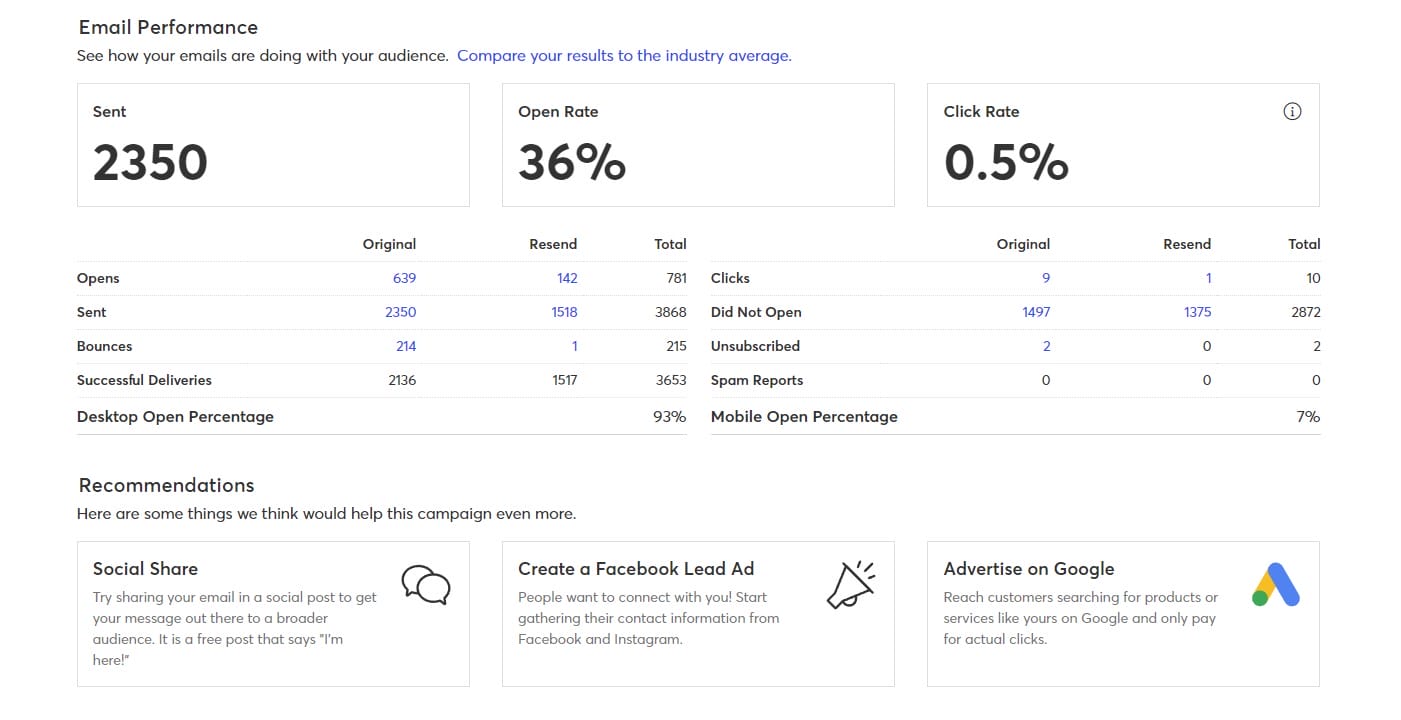Viewport: 1401px width, 720px height.
Task: Click the Facebook Lead Ad megaphone icon
Action: [x=849, y=584]
